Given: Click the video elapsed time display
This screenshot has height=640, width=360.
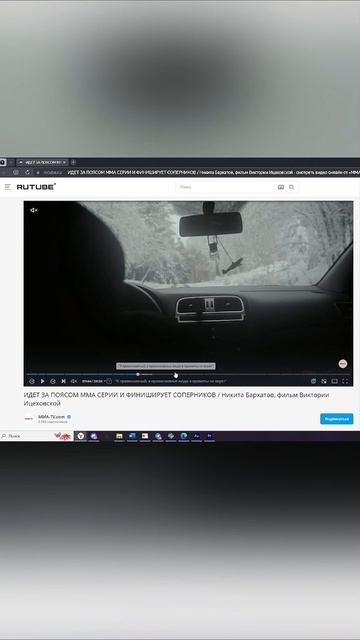Looking at the screenshot, I should 92,381.
